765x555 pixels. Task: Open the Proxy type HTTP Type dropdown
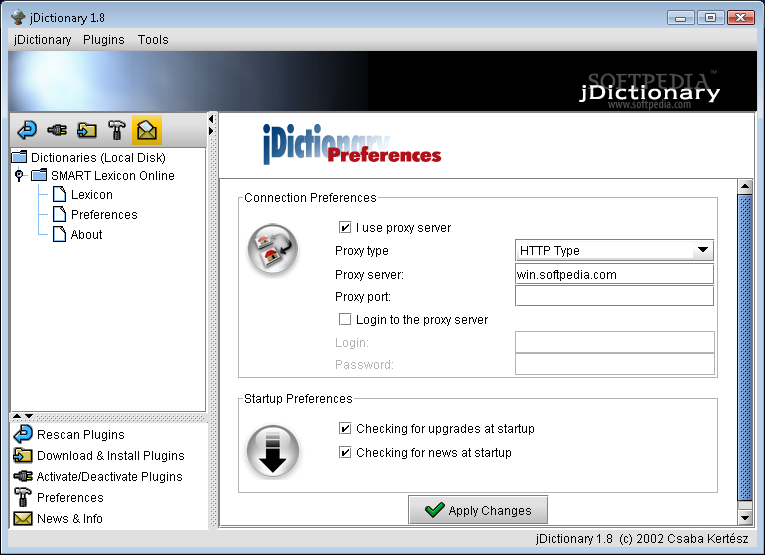pos(614,250)
